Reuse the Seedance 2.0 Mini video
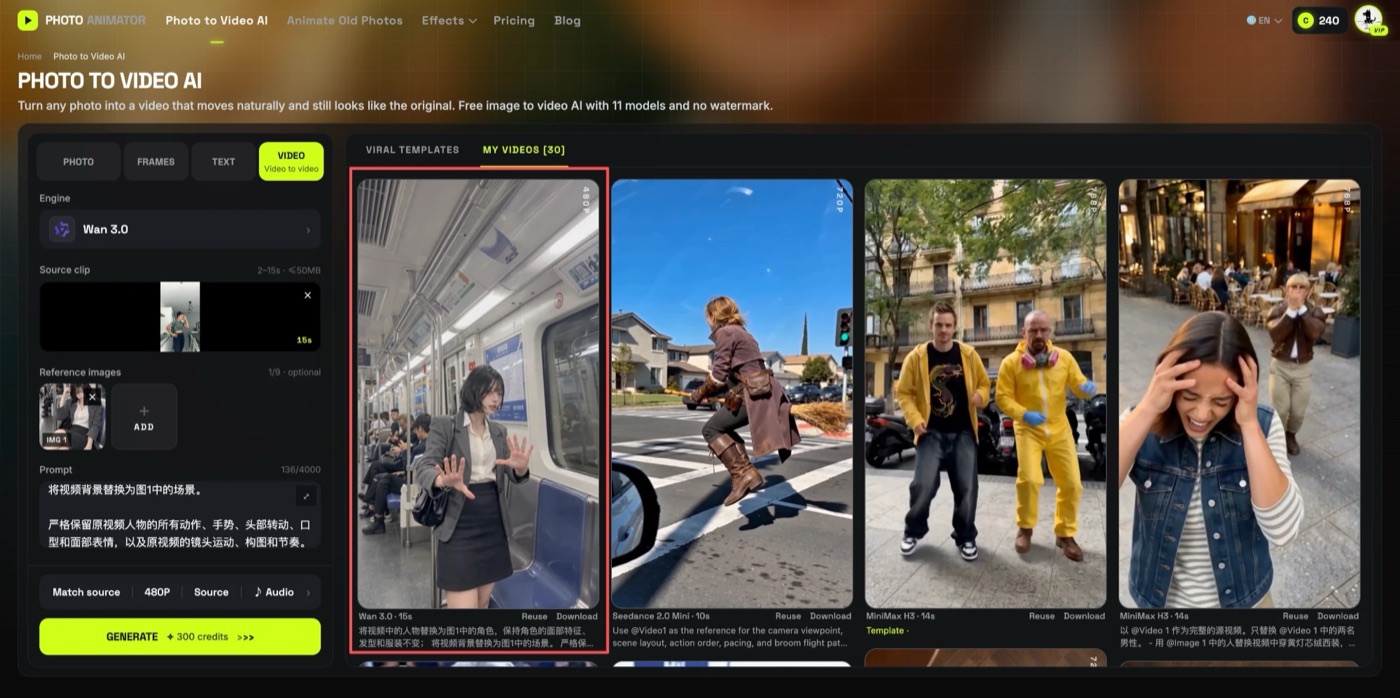 pyautogui.click(x=788, y=616)
